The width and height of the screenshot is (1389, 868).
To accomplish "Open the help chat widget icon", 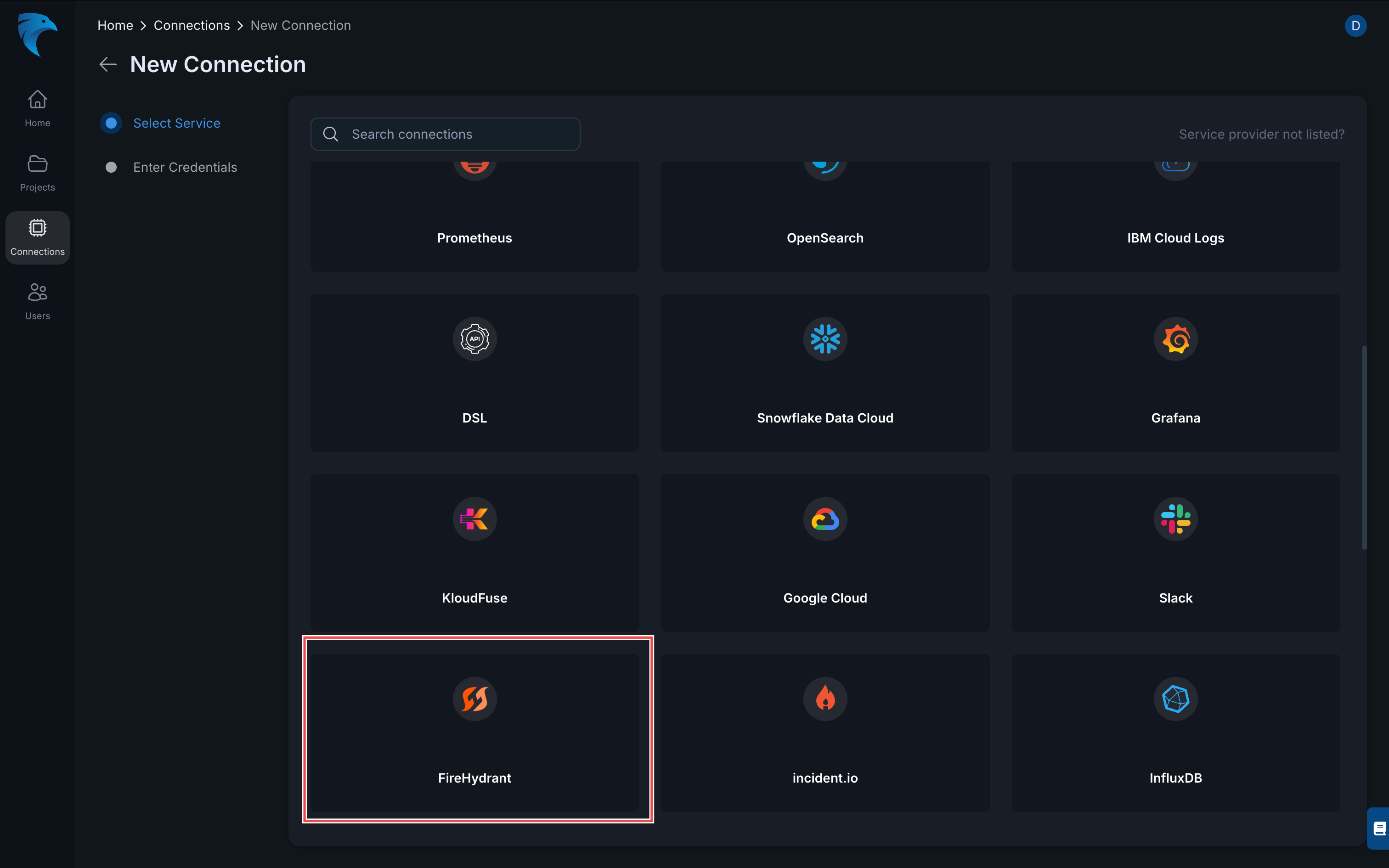I will click(x=1379, y=829).
